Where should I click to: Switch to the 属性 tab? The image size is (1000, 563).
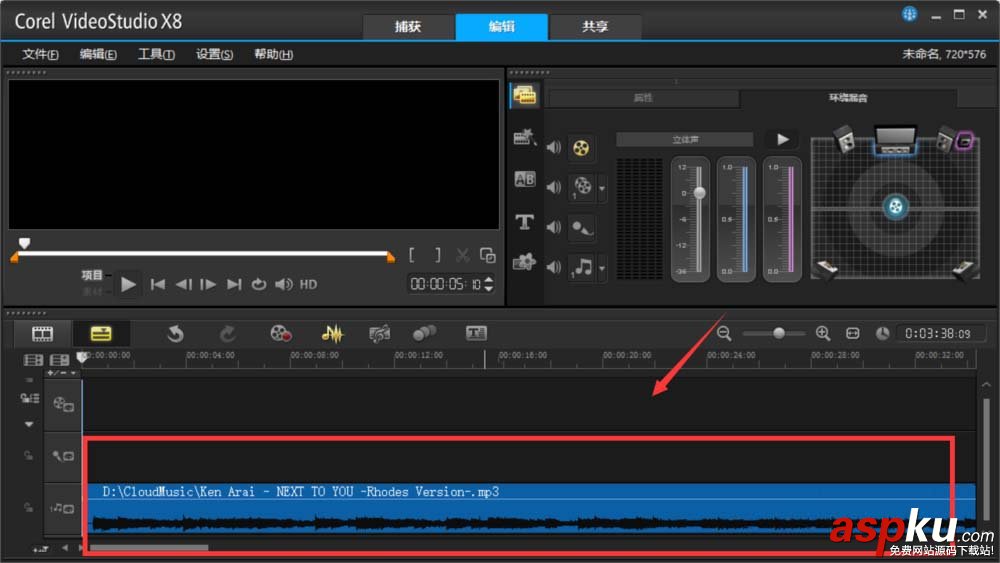[643, 98]
